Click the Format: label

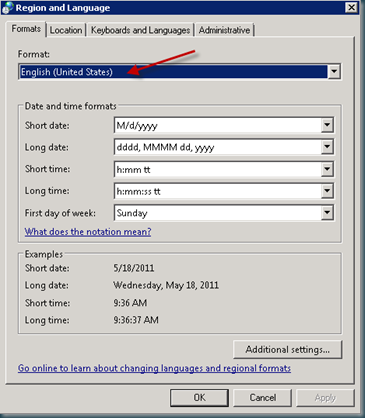[x=34, y=54]
